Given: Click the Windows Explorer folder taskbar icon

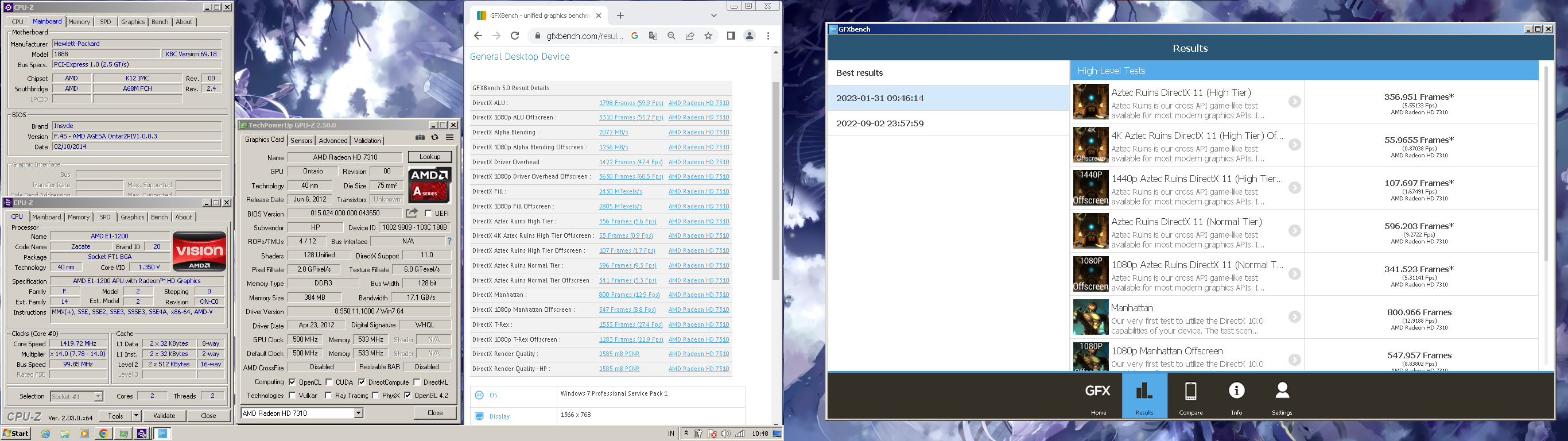Looking at the screenshot, I should (x=65, y=434).
